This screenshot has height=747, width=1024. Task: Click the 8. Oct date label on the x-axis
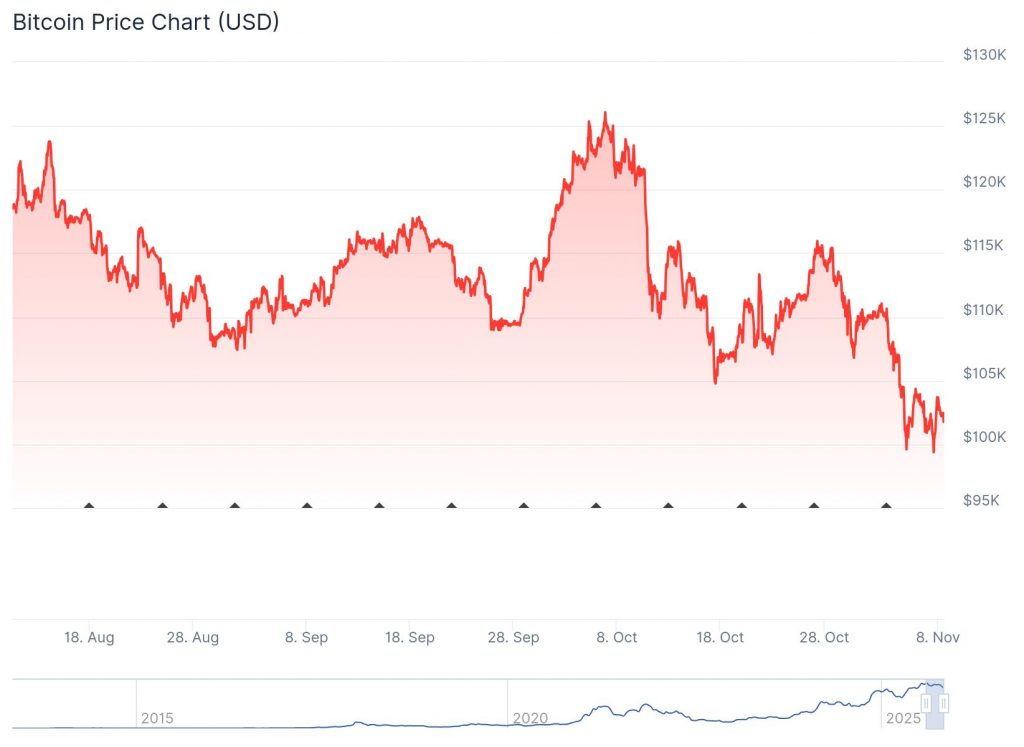(x=617, y=638)
